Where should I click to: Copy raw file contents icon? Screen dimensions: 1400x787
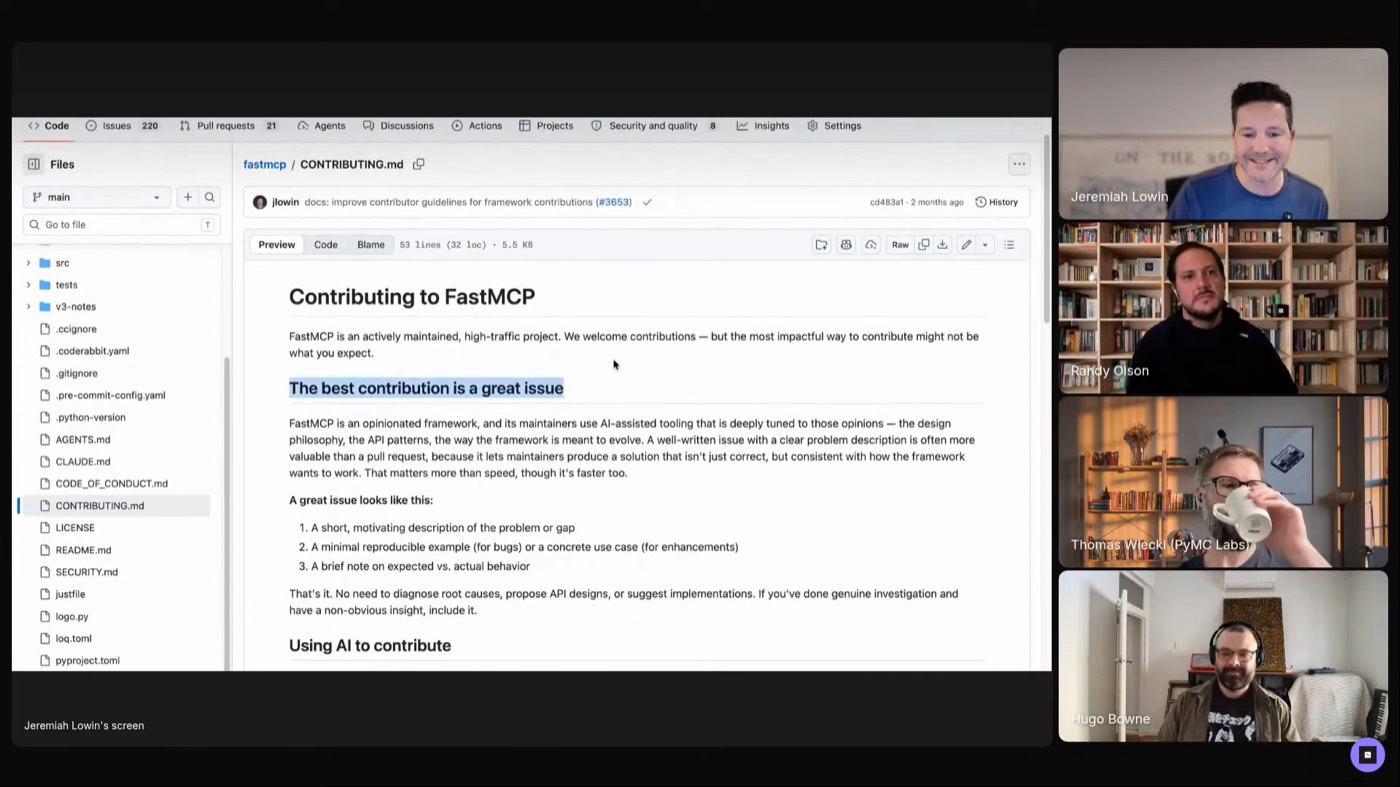point(924,245)
